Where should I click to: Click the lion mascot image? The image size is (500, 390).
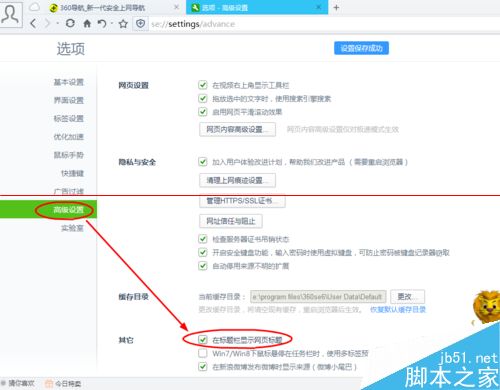[486, 307]
